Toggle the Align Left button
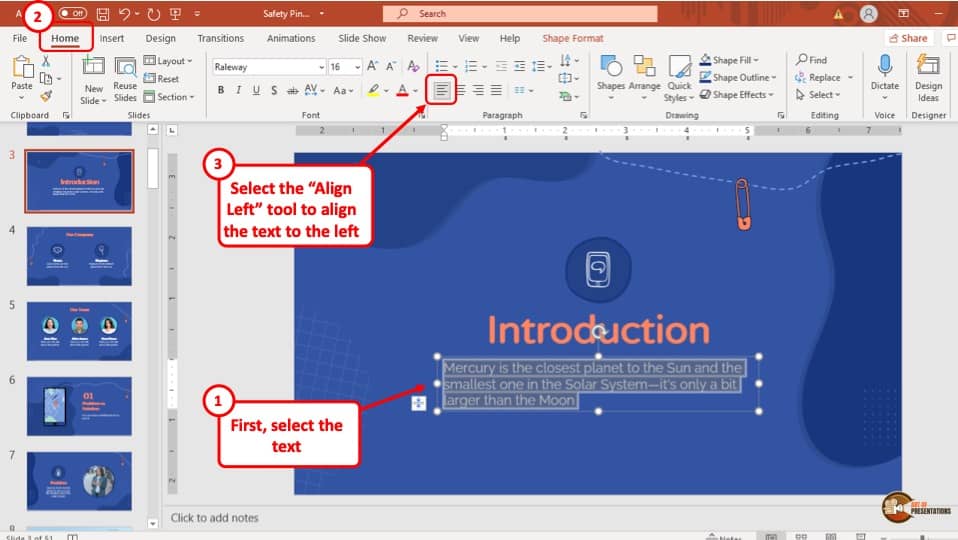The height and width of the screenshot is (540, 958). 441,90
